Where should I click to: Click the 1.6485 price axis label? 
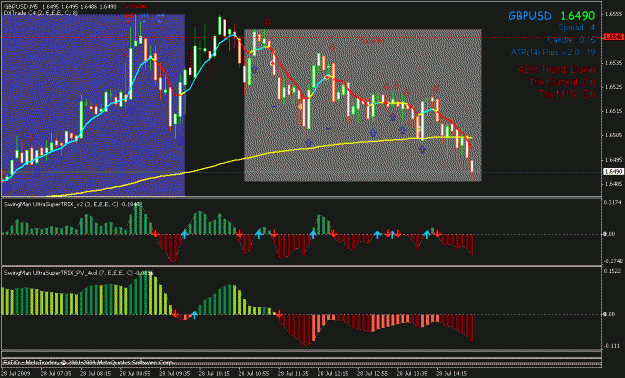pos(613,184)
